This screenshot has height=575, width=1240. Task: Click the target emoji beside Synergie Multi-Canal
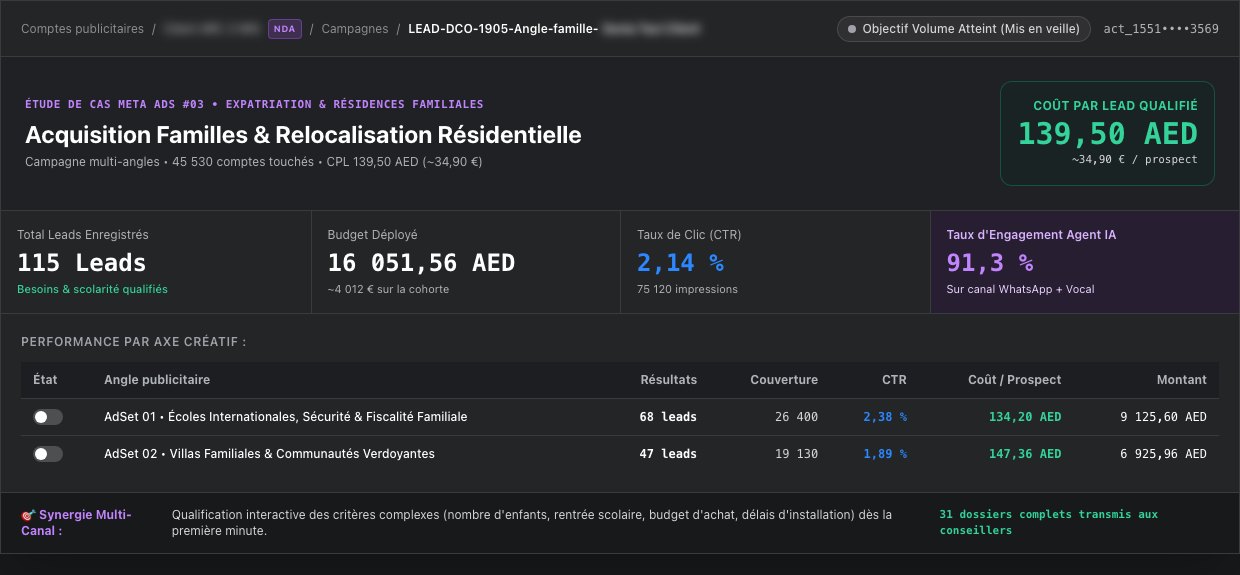pyautogui.click(x=28, y=515)
